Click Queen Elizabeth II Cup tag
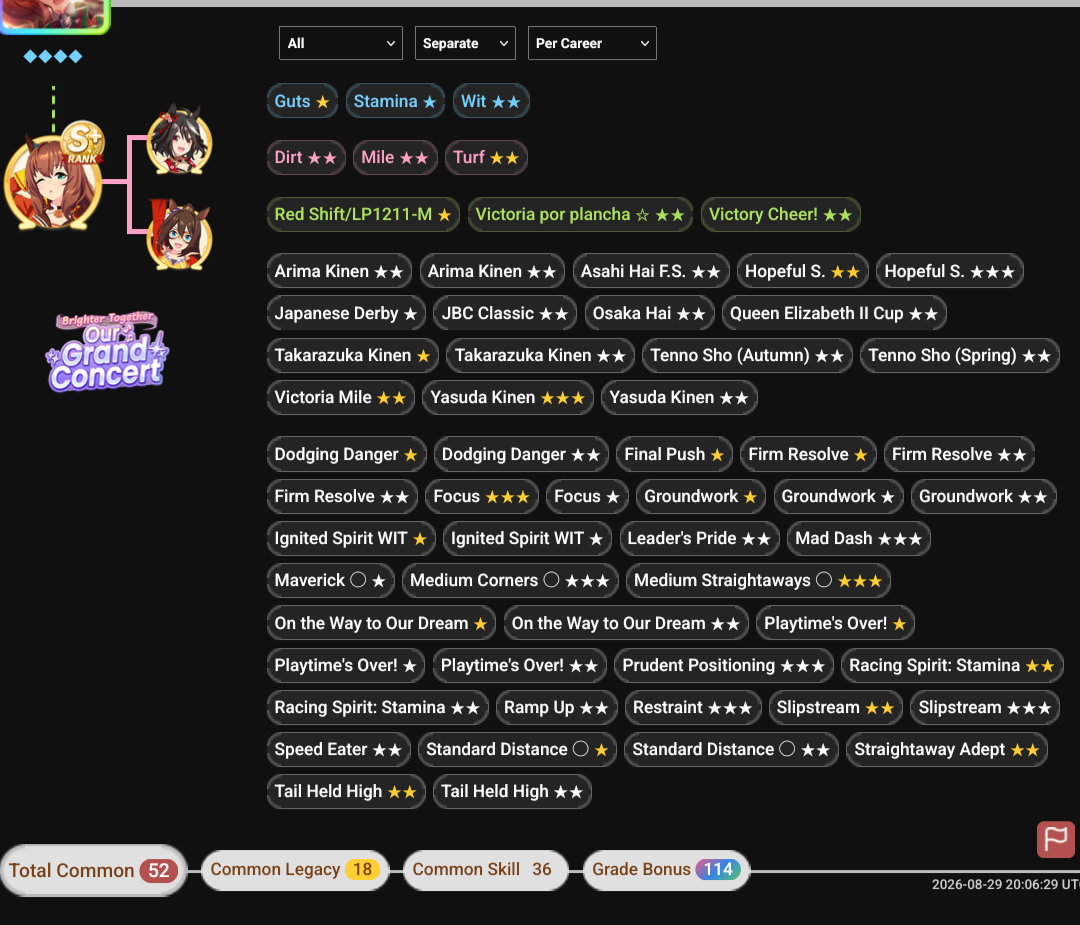Image resolution: width=1080 pixels, height=925 pixels. click(x=834, y=314)
